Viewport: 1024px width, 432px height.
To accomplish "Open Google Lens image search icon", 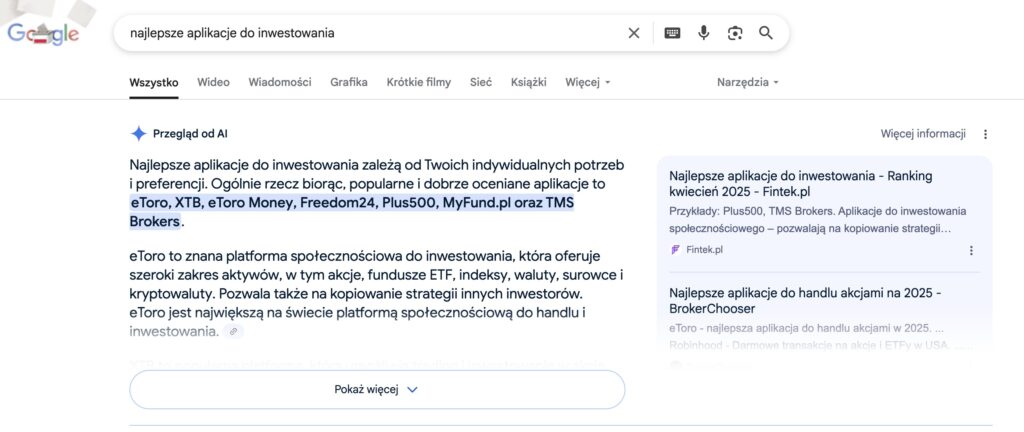I will (x=735, y=33).
